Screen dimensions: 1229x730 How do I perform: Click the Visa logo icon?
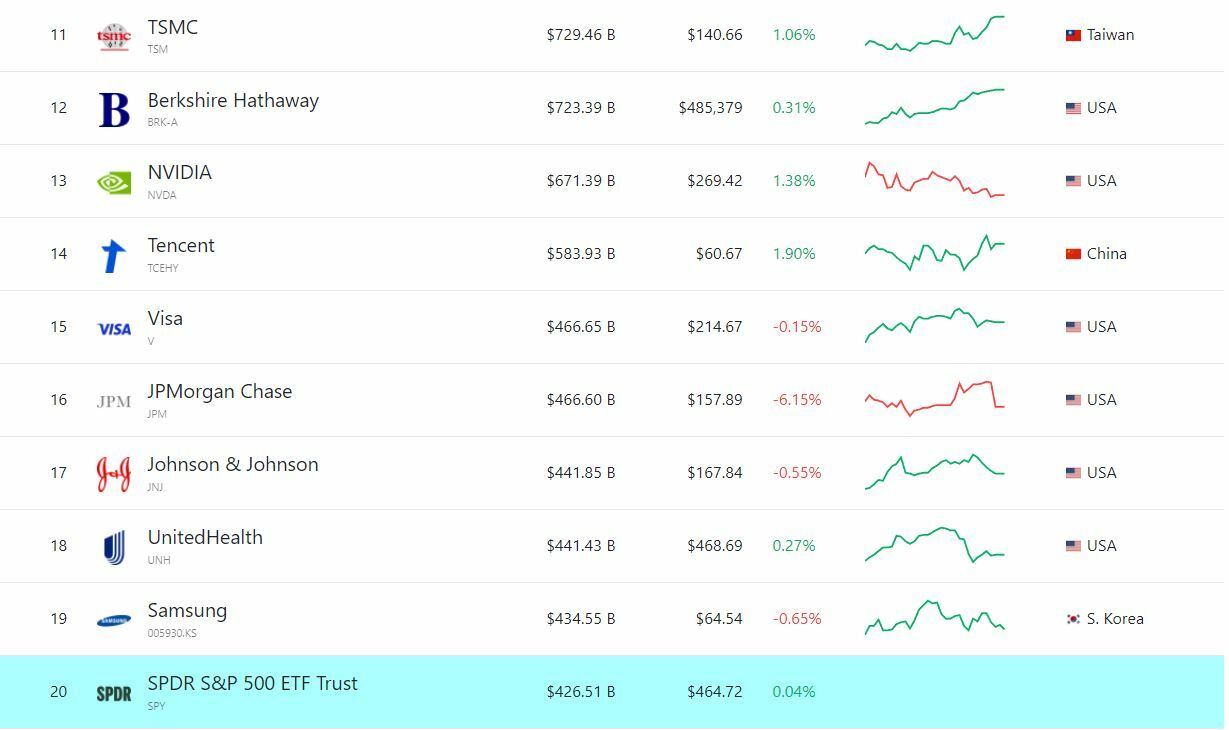114,328
